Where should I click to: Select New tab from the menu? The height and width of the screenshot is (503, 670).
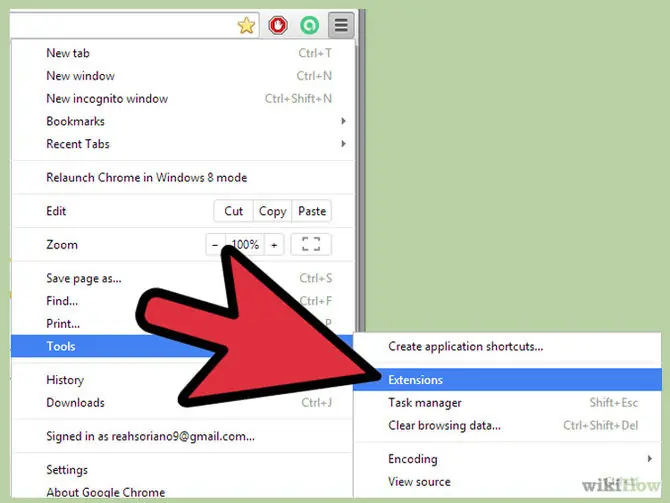[183, 53]
